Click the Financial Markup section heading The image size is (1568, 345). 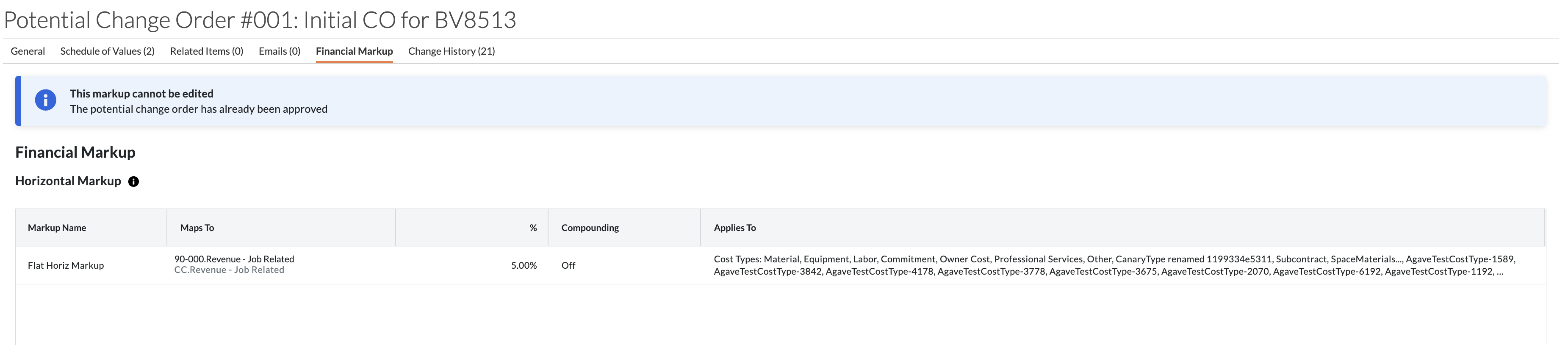click(x=75, y=153)
